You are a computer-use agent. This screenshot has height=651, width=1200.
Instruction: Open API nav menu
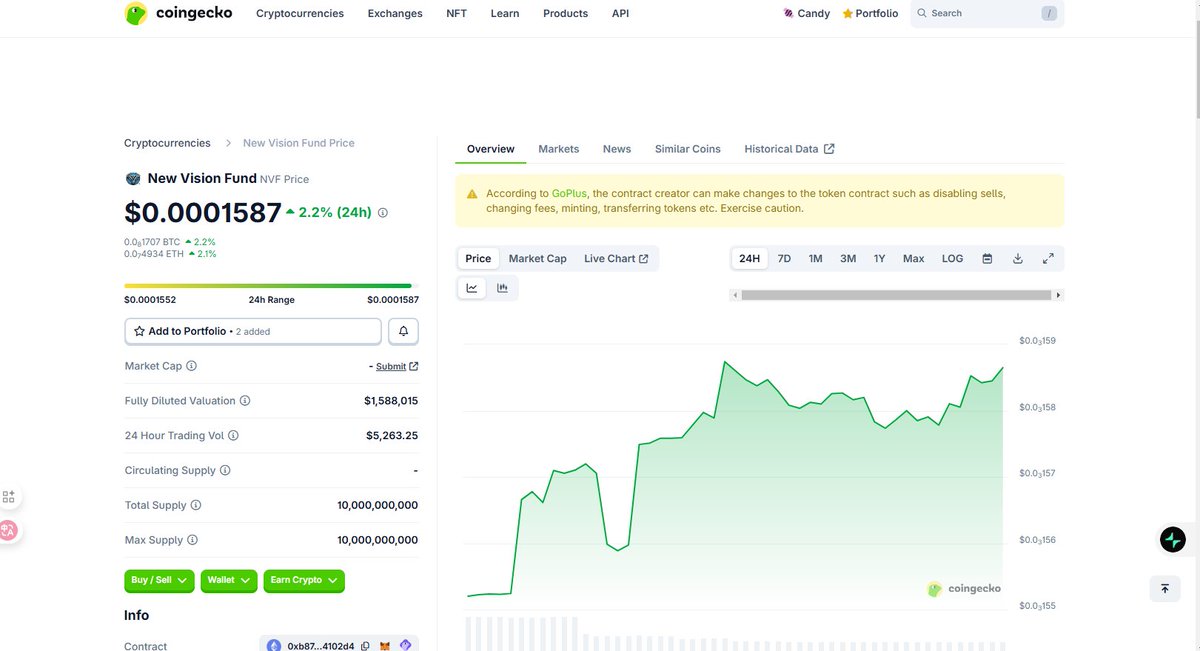click(620, 14)
